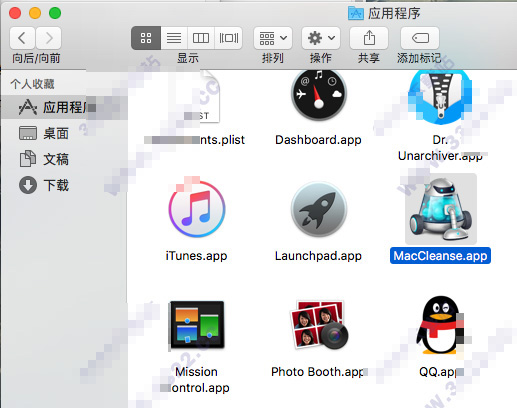Click the 添加标记 tag button
Screen dimensions: 517x408
point(420,38)
